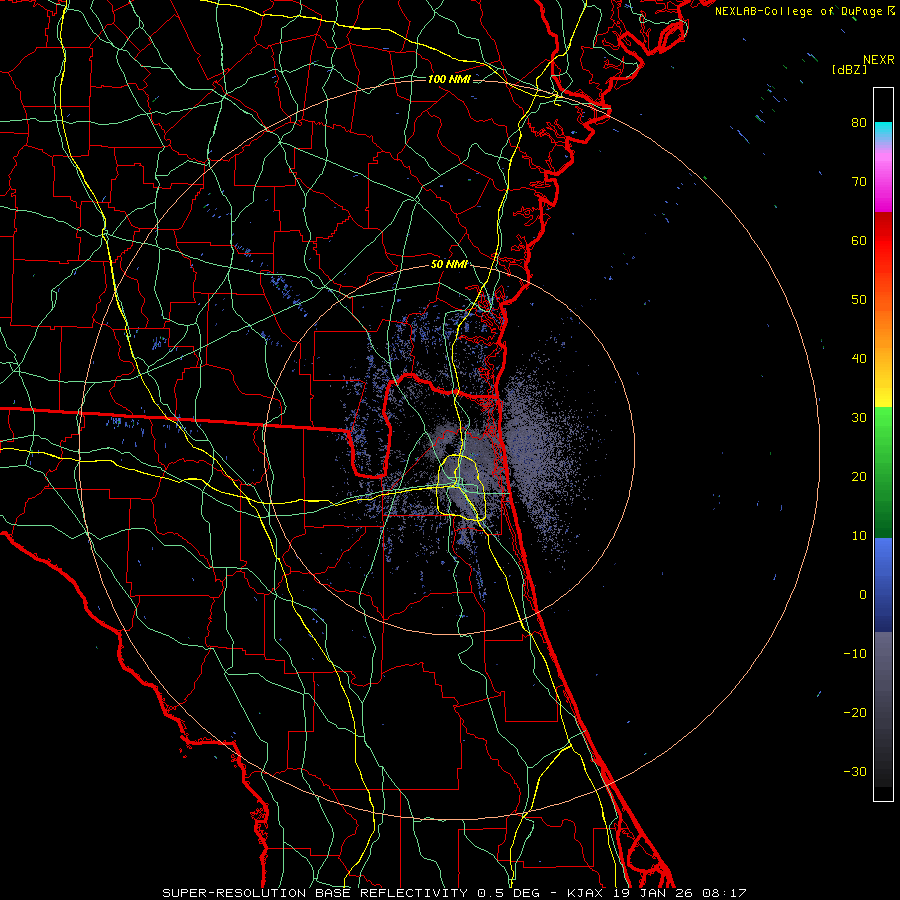The height and width of the screenshot is (900, 900).
Task: Click the NEXLAB-College of DuPage label
Action: (798, 11)
